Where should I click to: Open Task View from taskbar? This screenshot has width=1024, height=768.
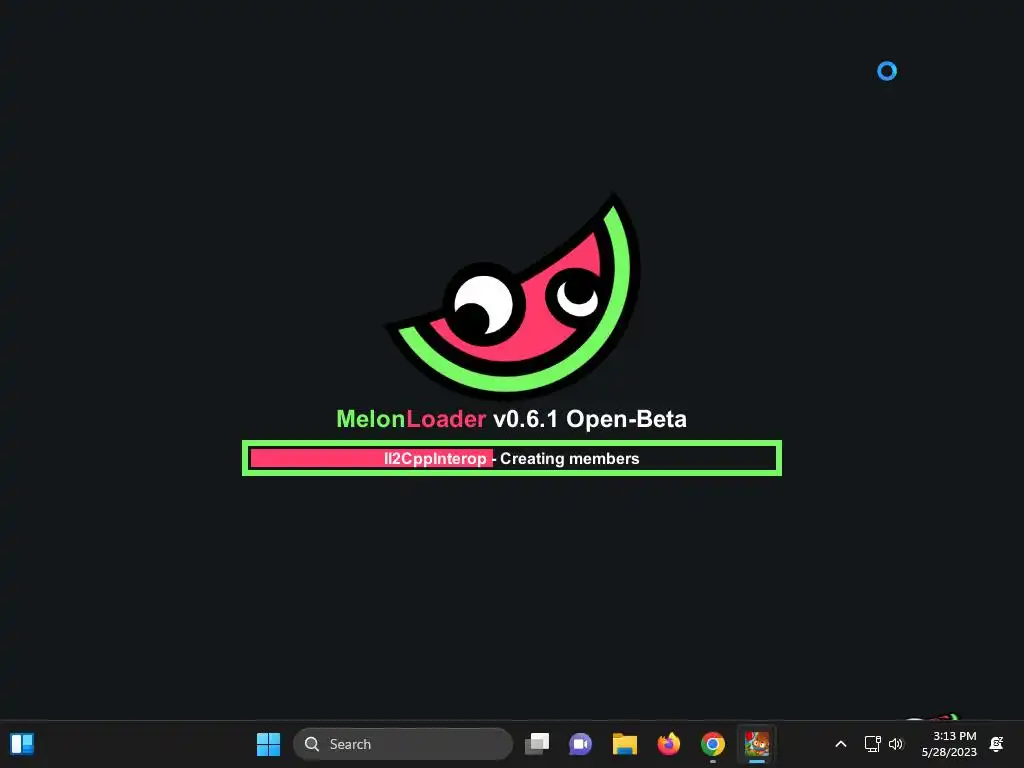coord(537,744)
